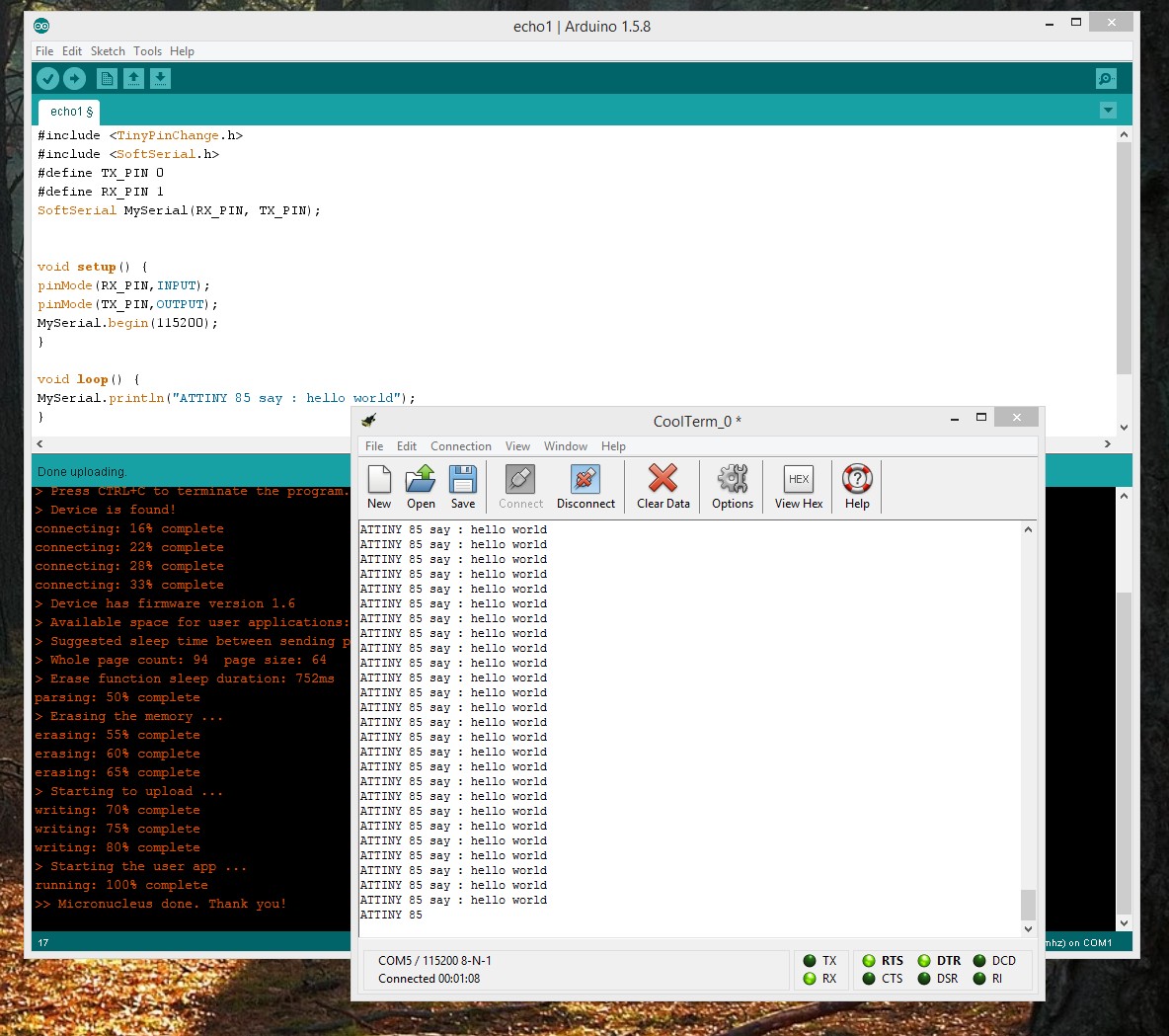Click the Verify checkmark icon in Arduino
The image size is (1169, 1036).
click(47, 78)
